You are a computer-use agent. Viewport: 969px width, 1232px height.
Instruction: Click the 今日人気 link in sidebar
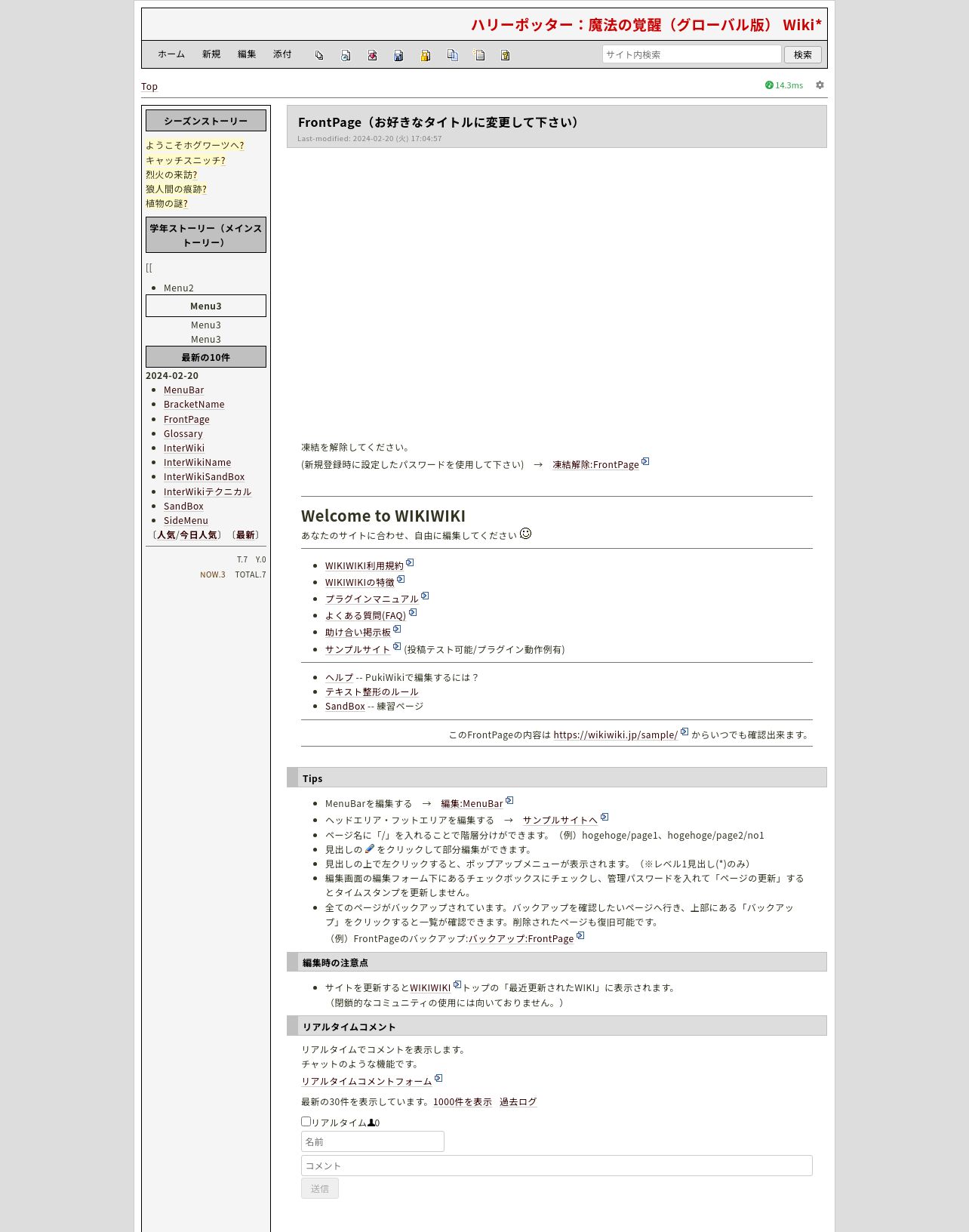tap(198, 535)
